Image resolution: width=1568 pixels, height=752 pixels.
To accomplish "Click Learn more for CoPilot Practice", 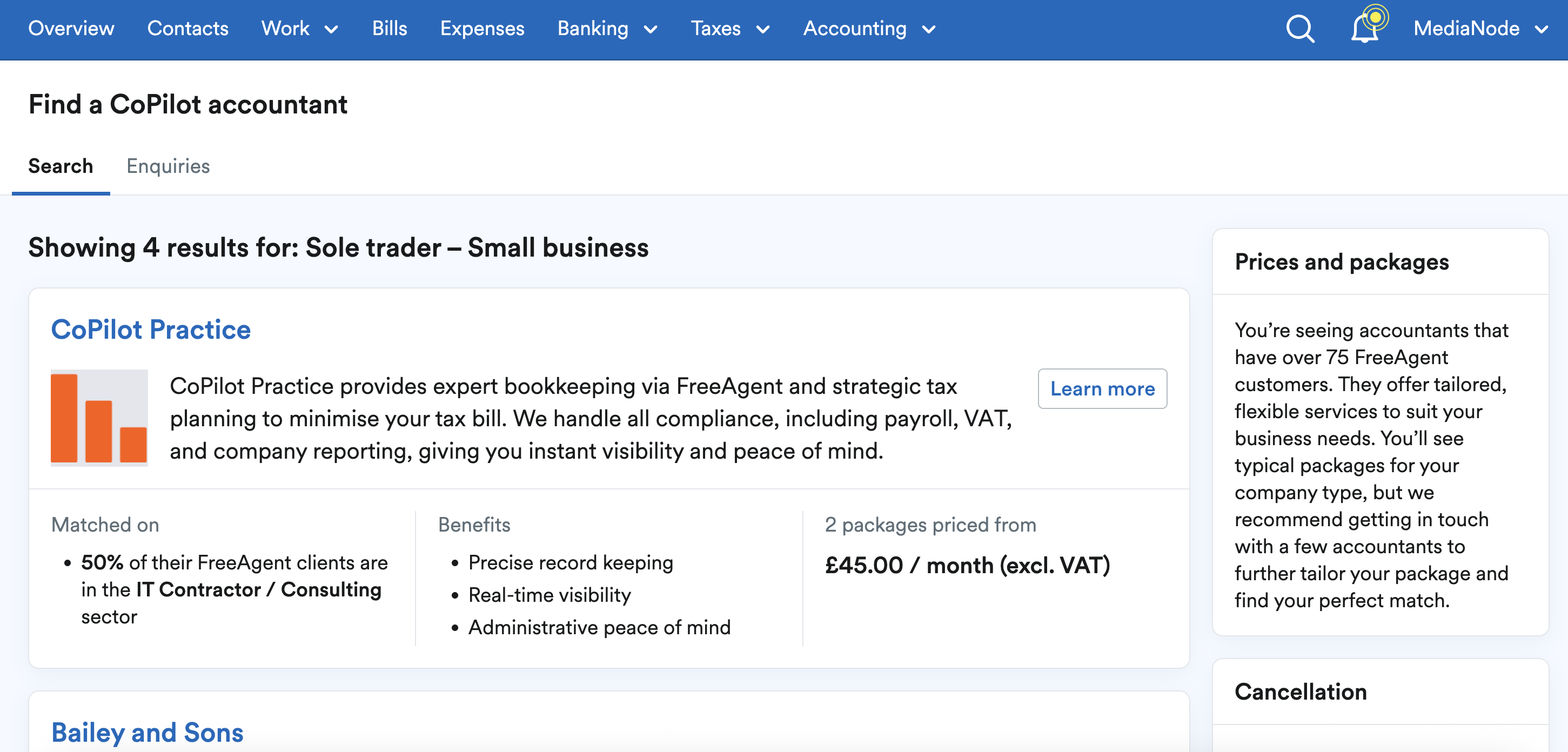I will pos(1102,389).
